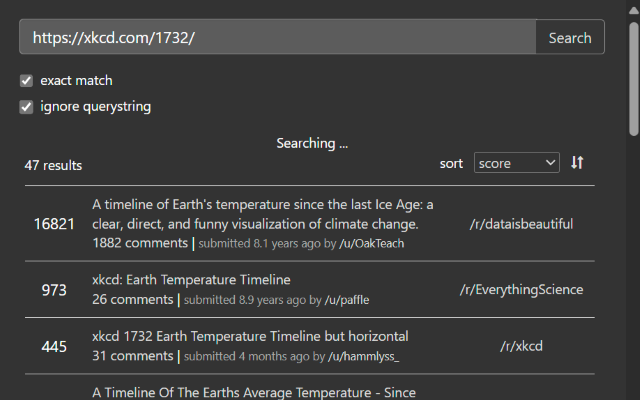Visit user /u/paffle profile

tap(354, 299)
